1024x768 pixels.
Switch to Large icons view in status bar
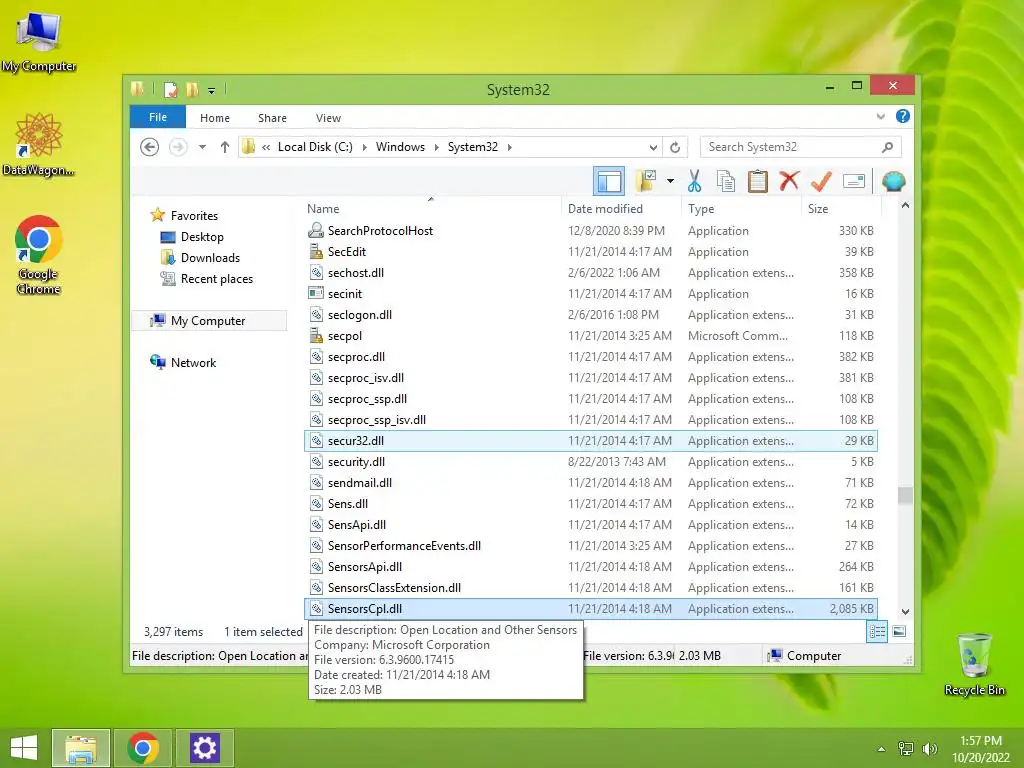[899, 632]
